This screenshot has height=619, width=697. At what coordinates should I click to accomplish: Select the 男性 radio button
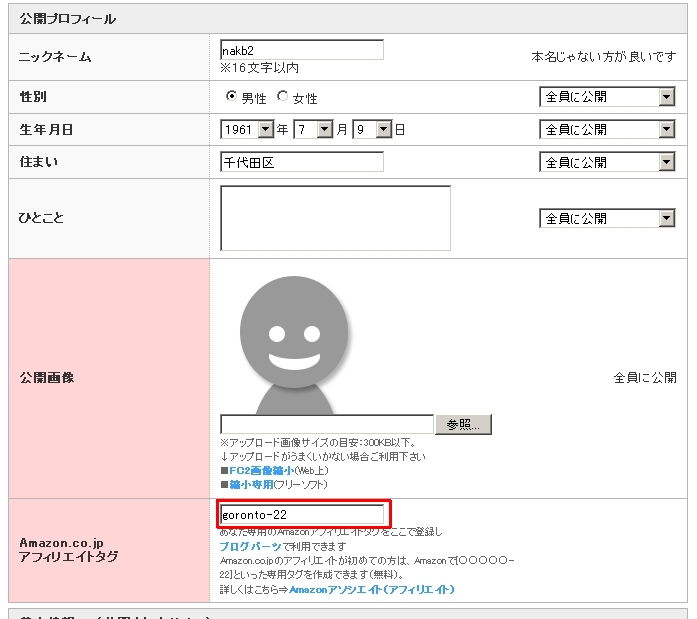tap(231, 96)
